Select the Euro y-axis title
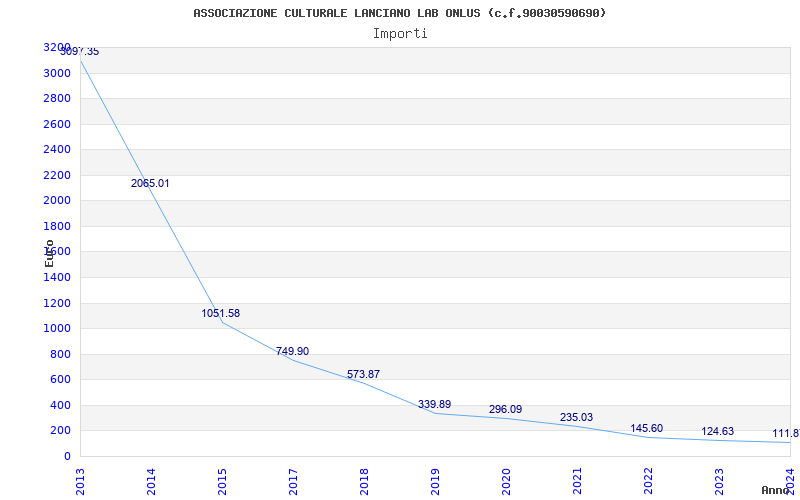Viewport: 800px width, 500px height. tap(49, 253)
